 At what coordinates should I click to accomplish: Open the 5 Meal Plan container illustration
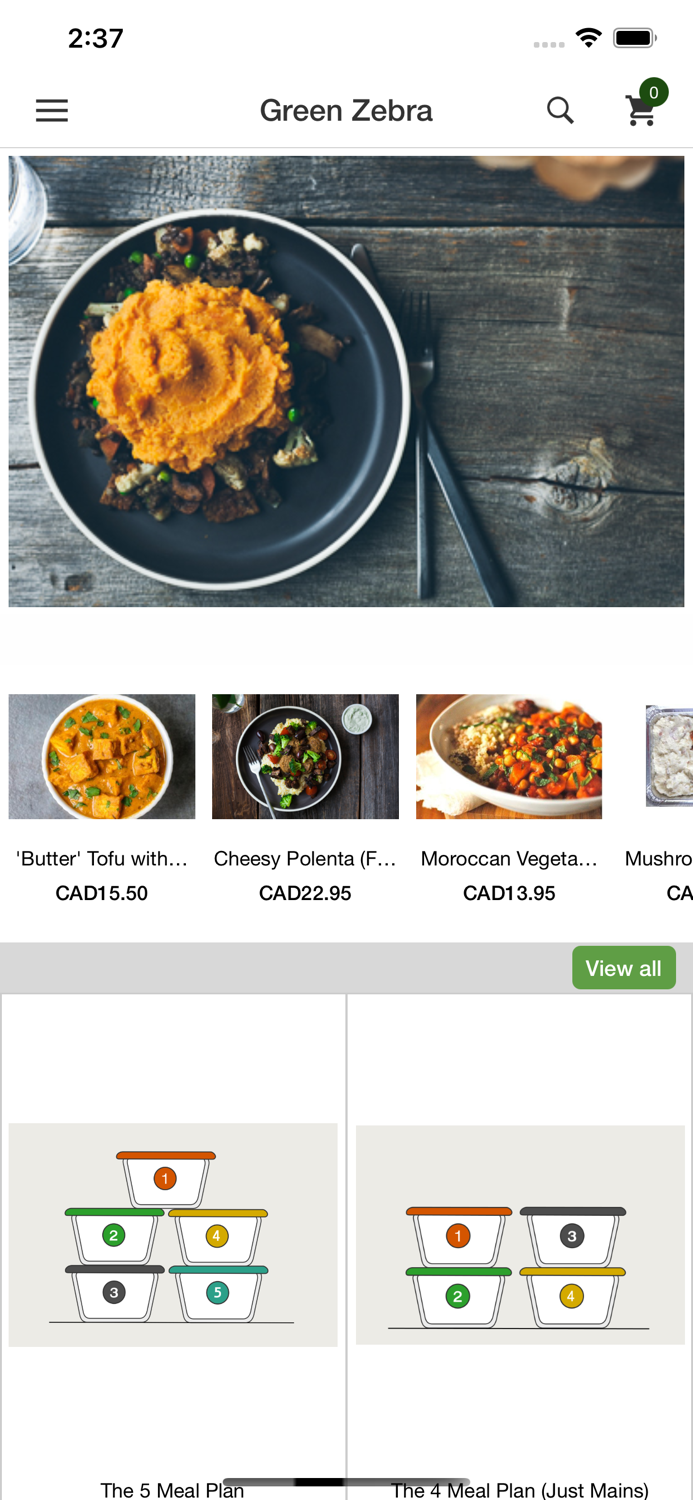[x=173, y=1235]
